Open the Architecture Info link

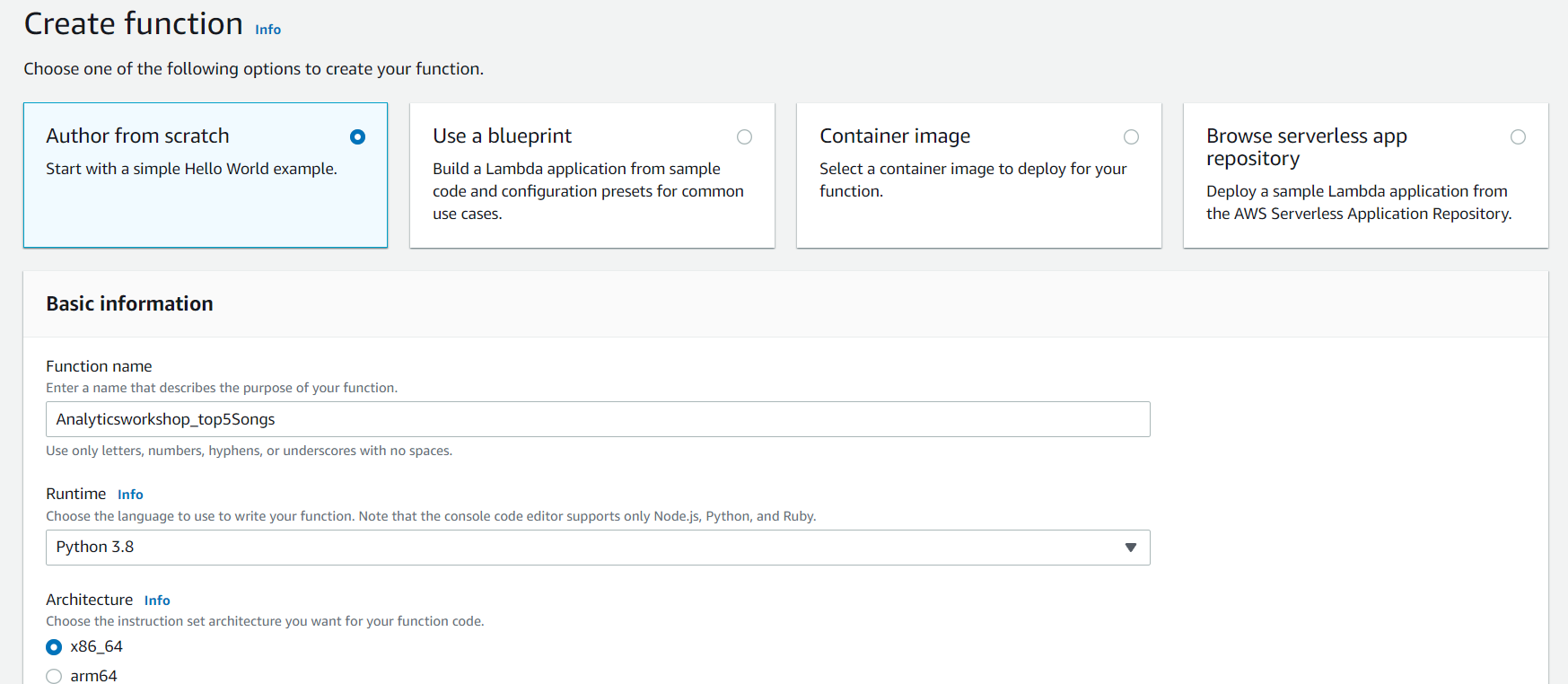[157, 601]
